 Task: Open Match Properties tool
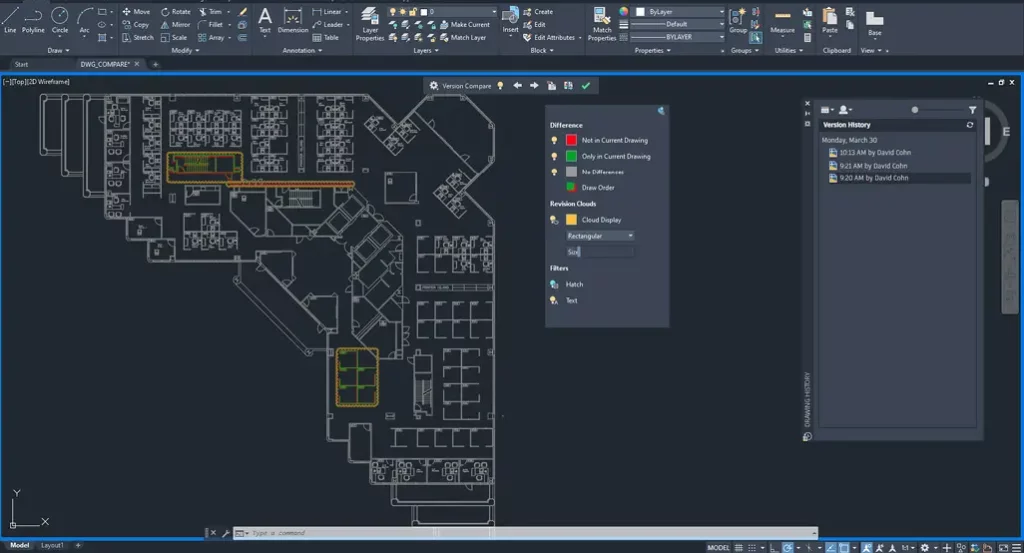[x=601, y=24]
